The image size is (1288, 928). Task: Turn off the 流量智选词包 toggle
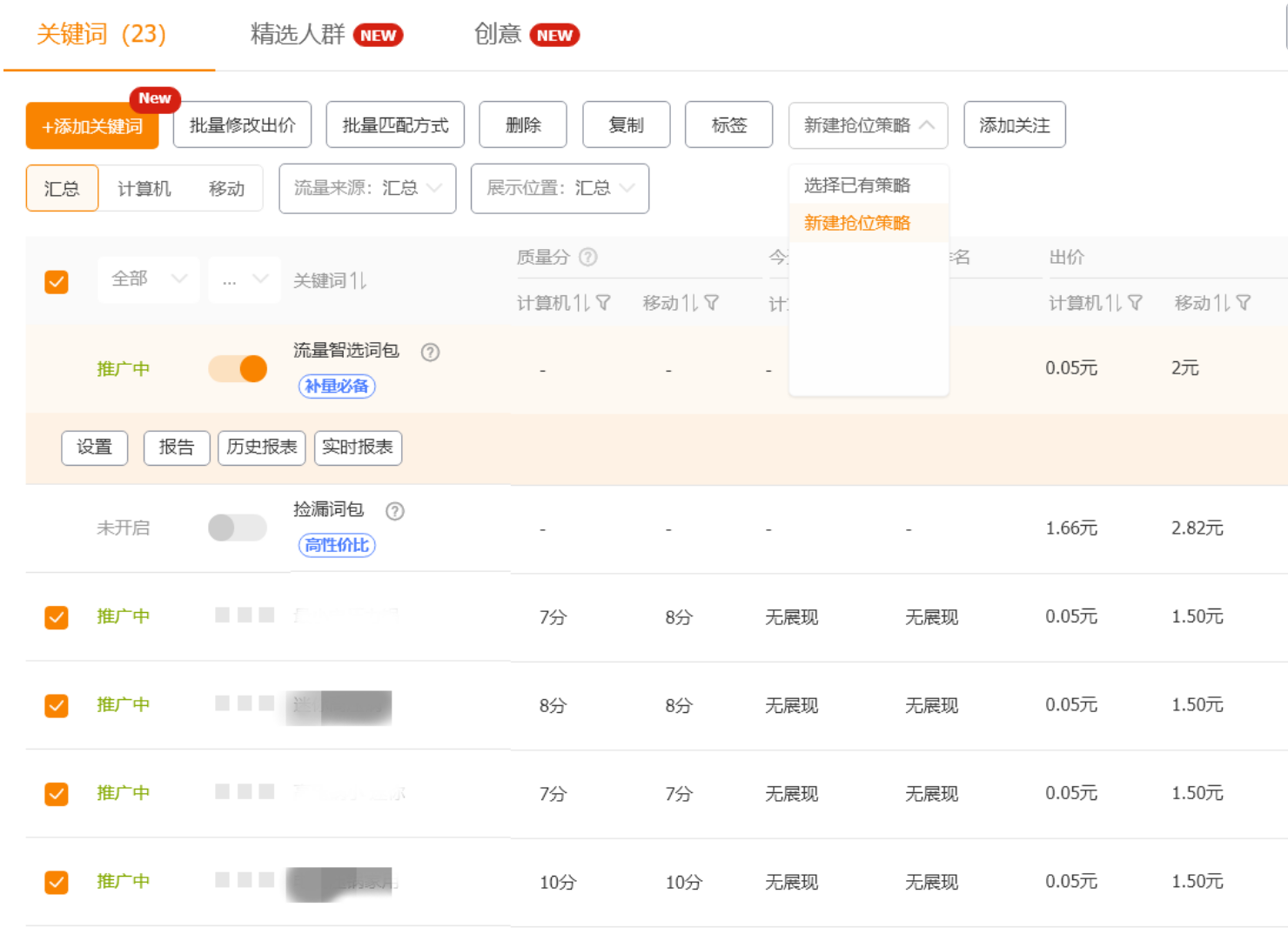point(238,369)
